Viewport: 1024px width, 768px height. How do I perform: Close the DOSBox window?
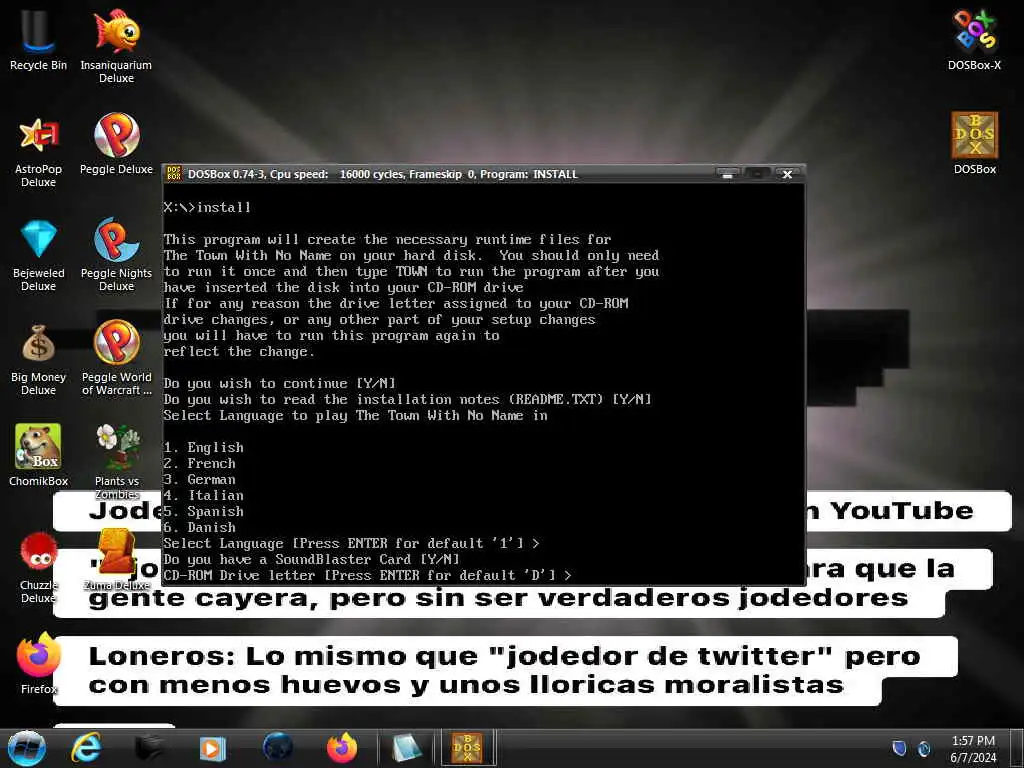[x=788, y=174]
